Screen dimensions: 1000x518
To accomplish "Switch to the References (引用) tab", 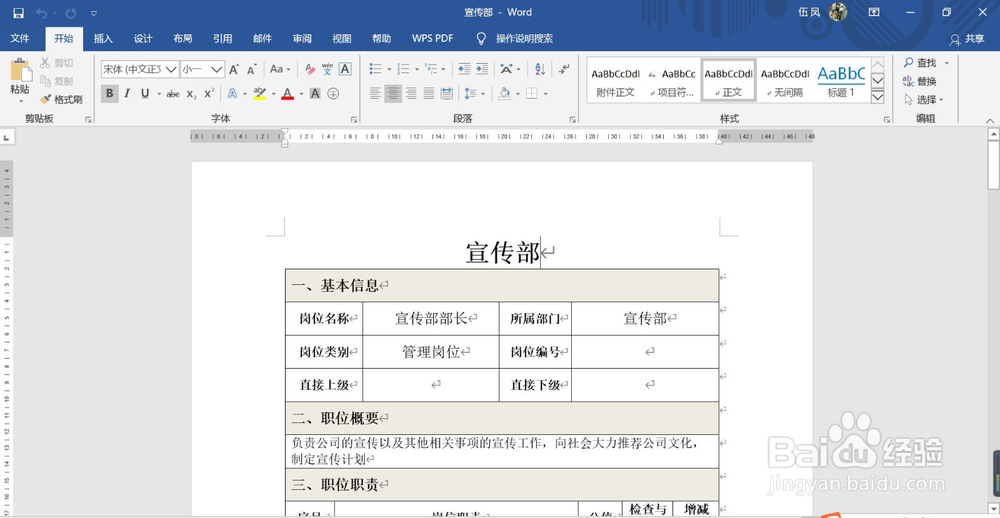I will click(222, 39).
